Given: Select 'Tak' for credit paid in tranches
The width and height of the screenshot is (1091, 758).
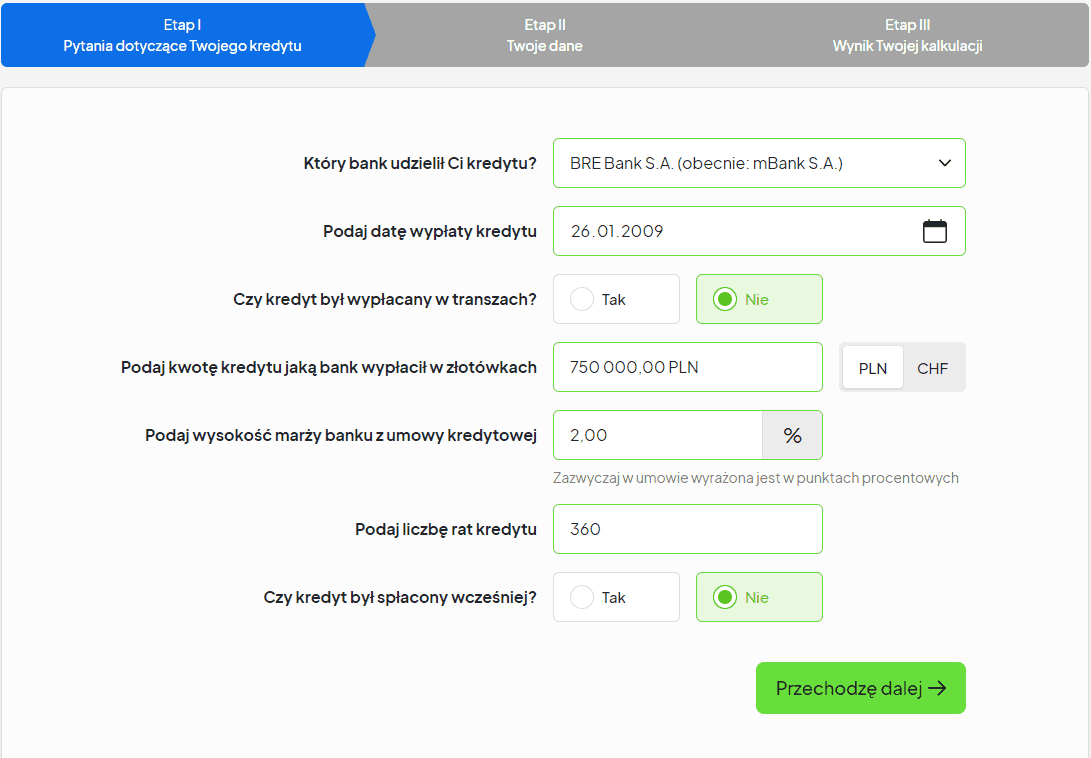Looking at the screenshot, I should point(616,299).
